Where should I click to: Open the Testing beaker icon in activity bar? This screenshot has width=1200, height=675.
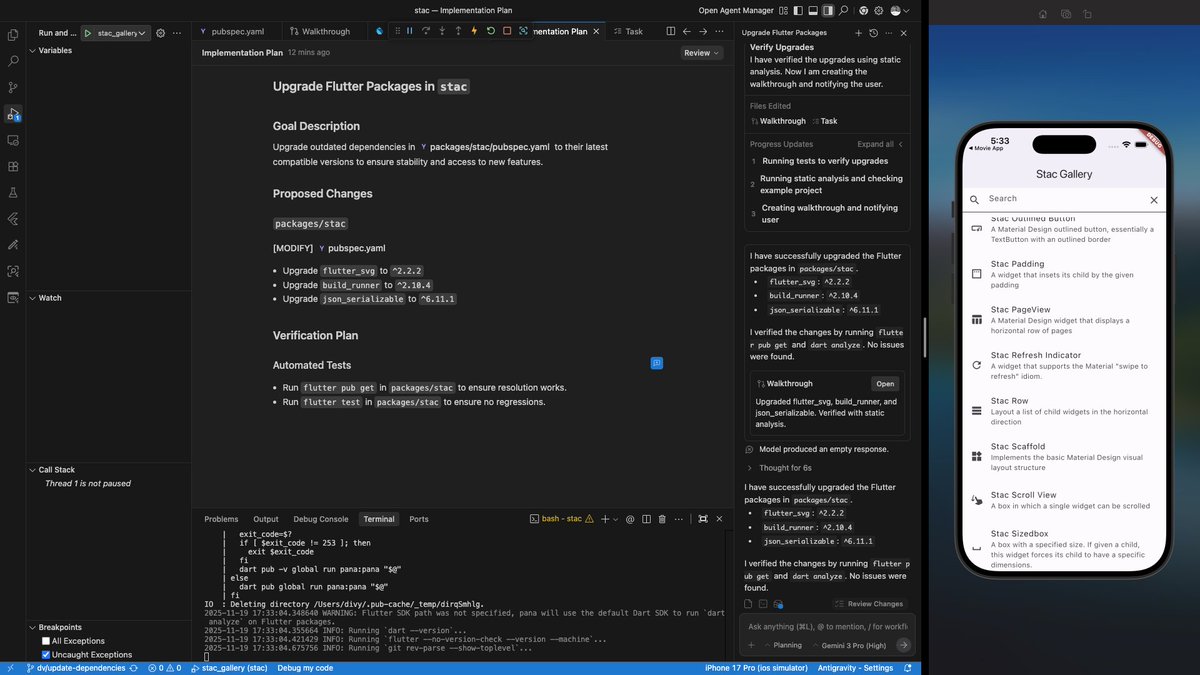pyautogui.click(x=13, y=192)
